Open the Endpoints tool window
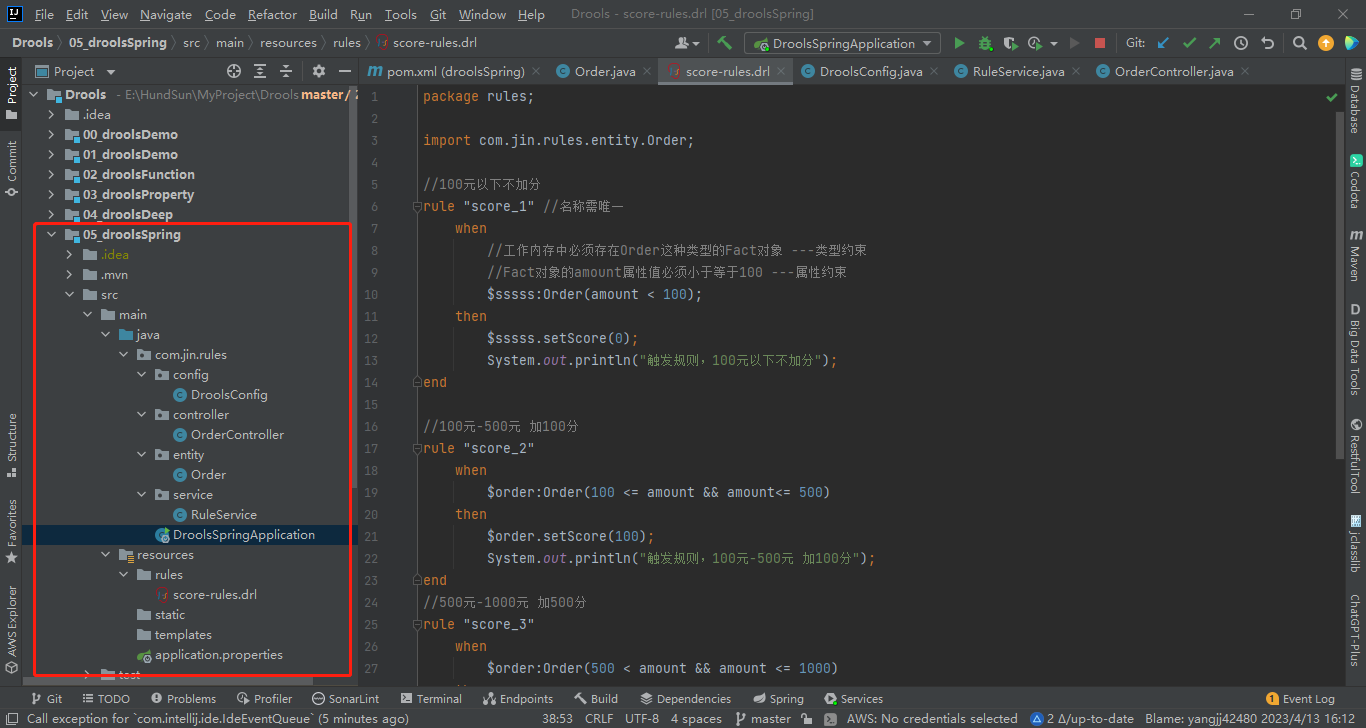 click(x=518, y=699)
